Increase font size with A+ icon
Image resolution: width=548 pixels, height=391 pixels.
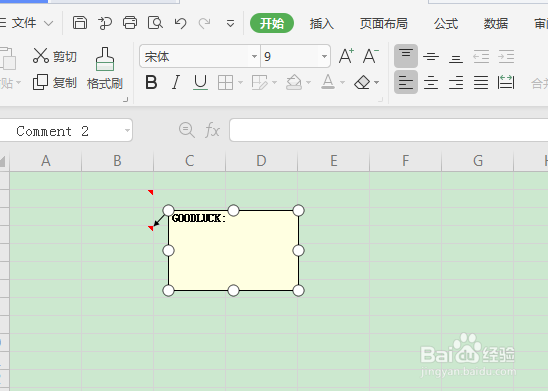point(346,56)
